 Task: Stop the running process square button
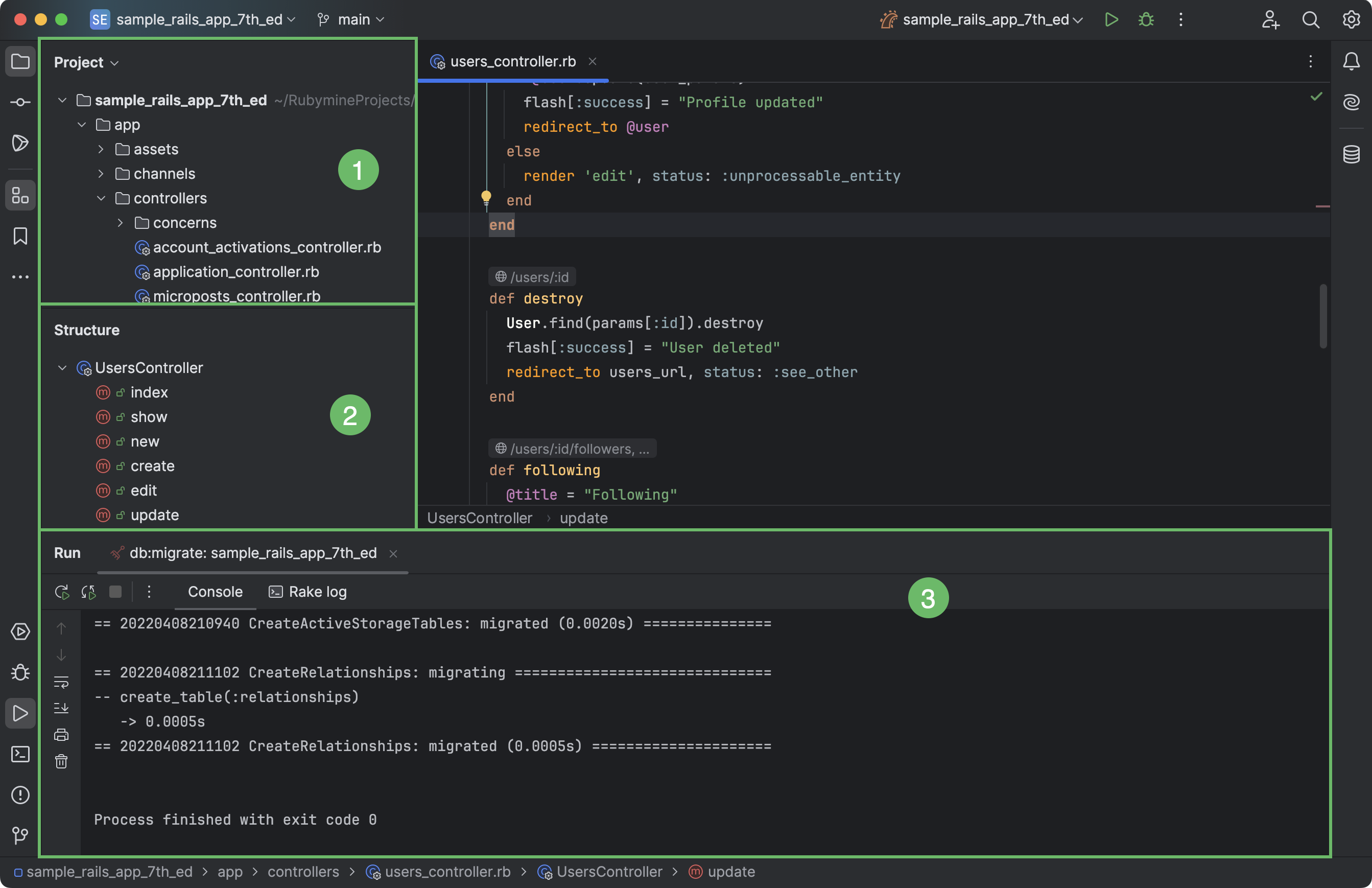(115, 592)
